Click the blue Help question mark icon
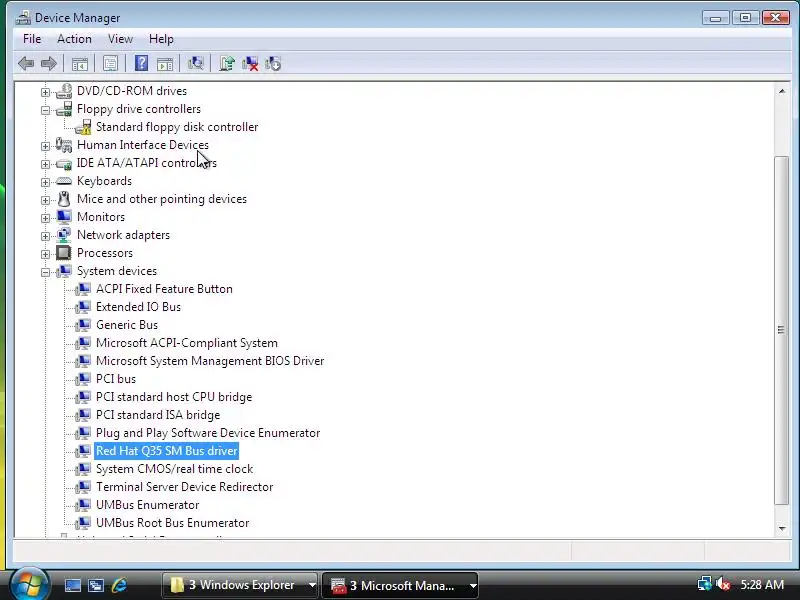800x600 pixels. (141, 63)
